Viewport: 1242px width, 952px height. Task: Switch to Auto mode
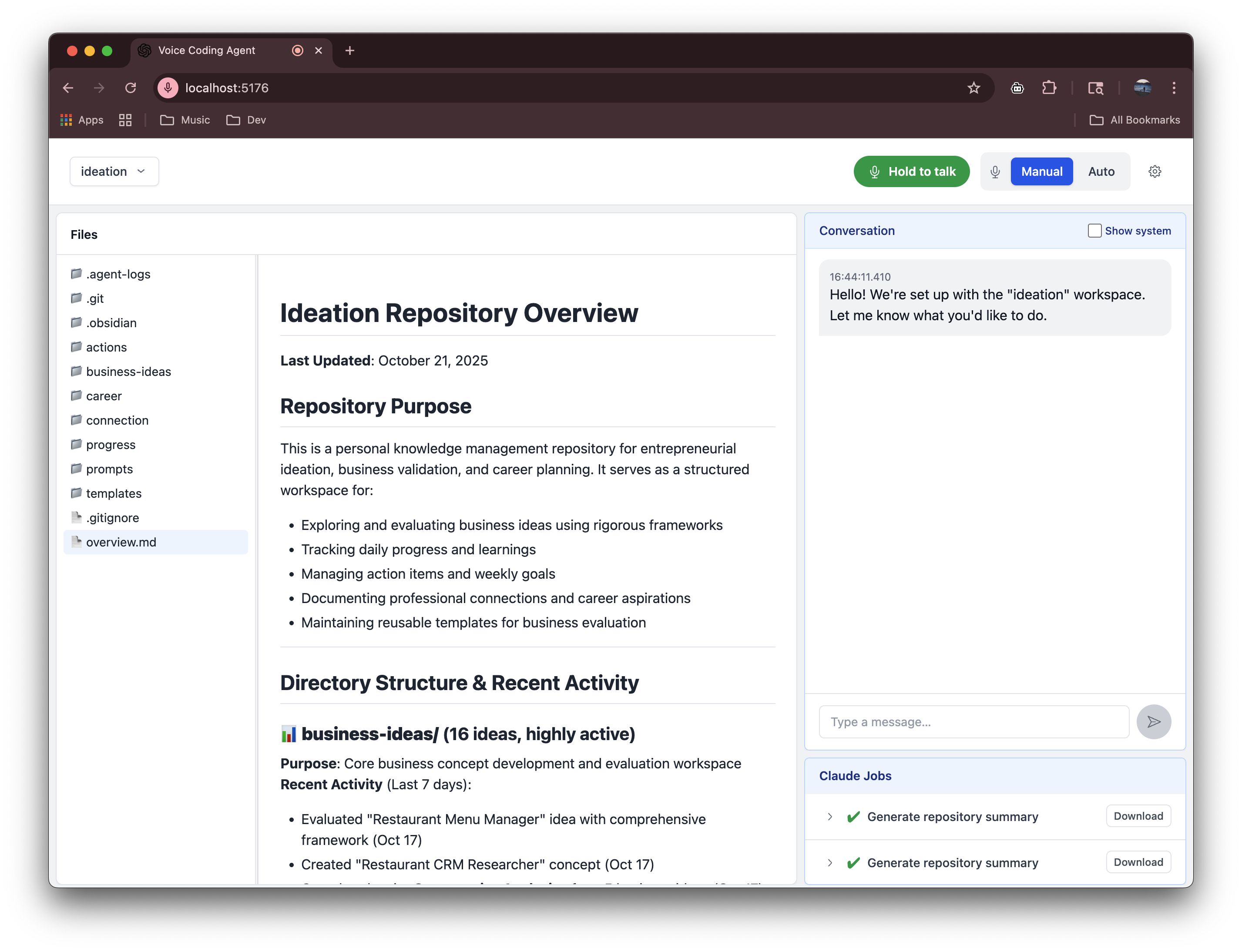1101,172
